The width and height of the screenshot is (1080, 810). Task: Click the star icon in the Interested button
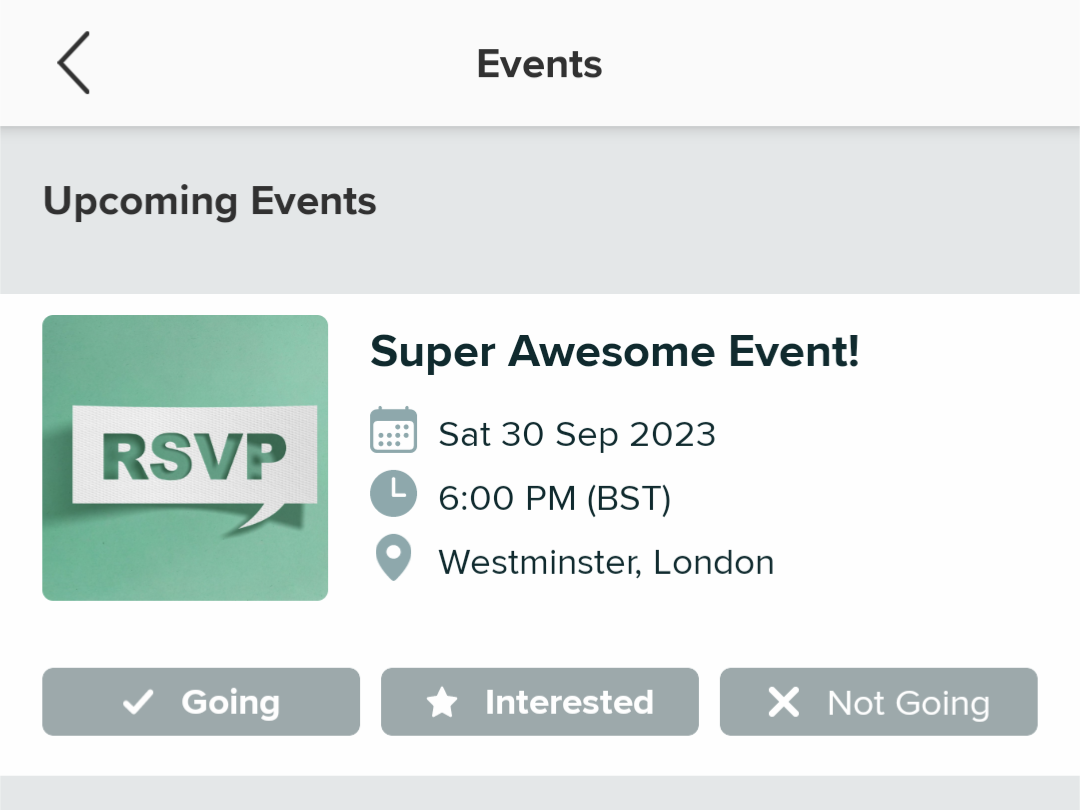point(443,701)
